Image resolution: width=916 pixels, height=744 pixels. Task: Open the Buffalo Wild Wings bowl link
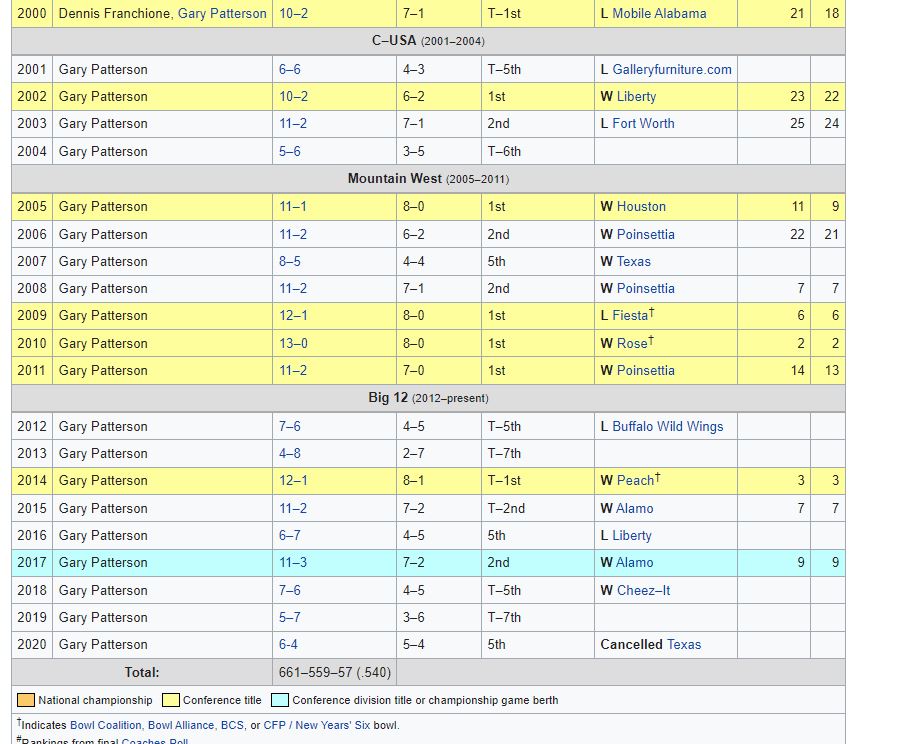(x=668, y=426)
